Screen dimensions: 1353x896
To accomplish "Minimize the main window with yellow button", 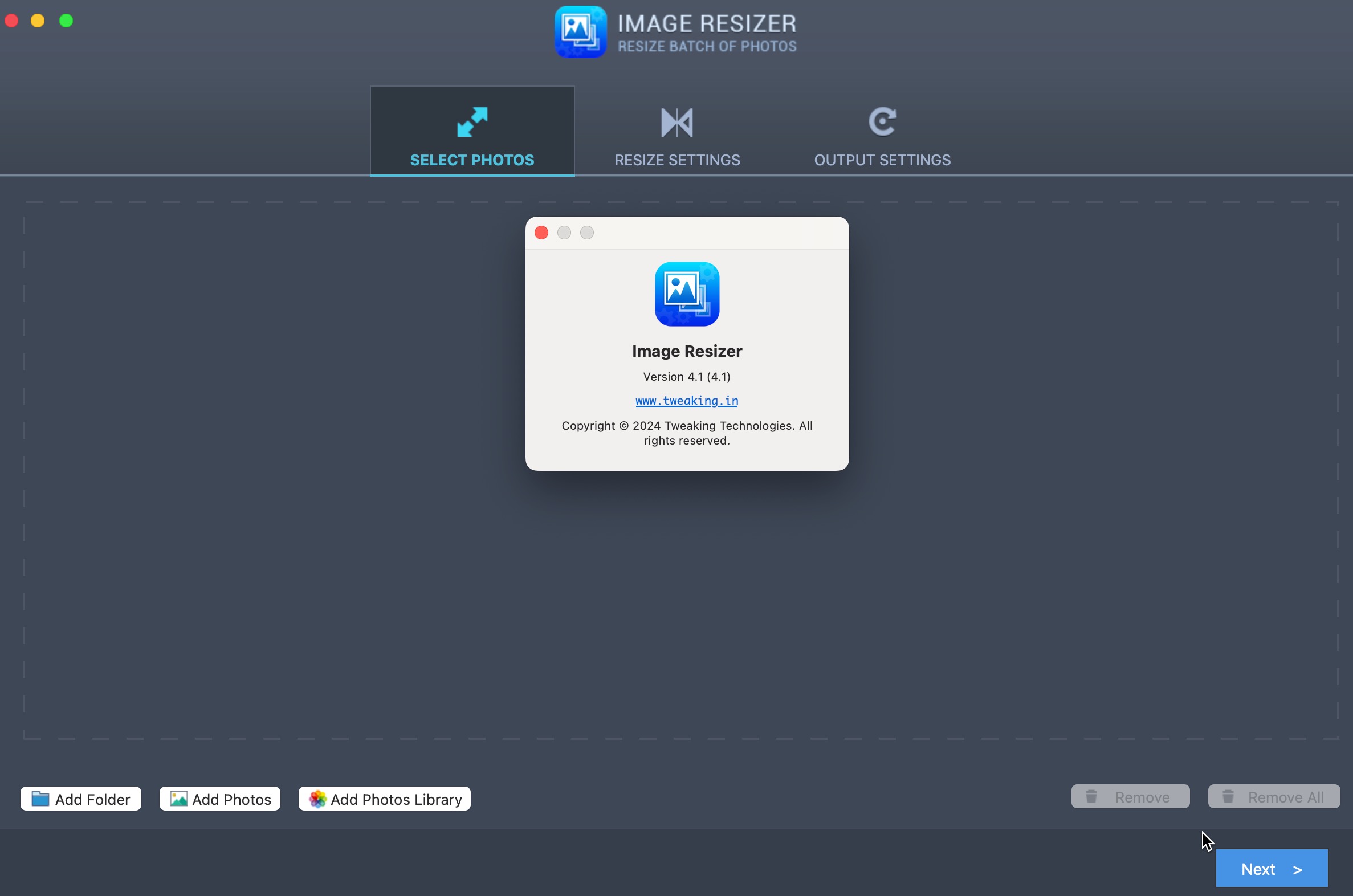I will pyautogui.click(x=38, y=21).
